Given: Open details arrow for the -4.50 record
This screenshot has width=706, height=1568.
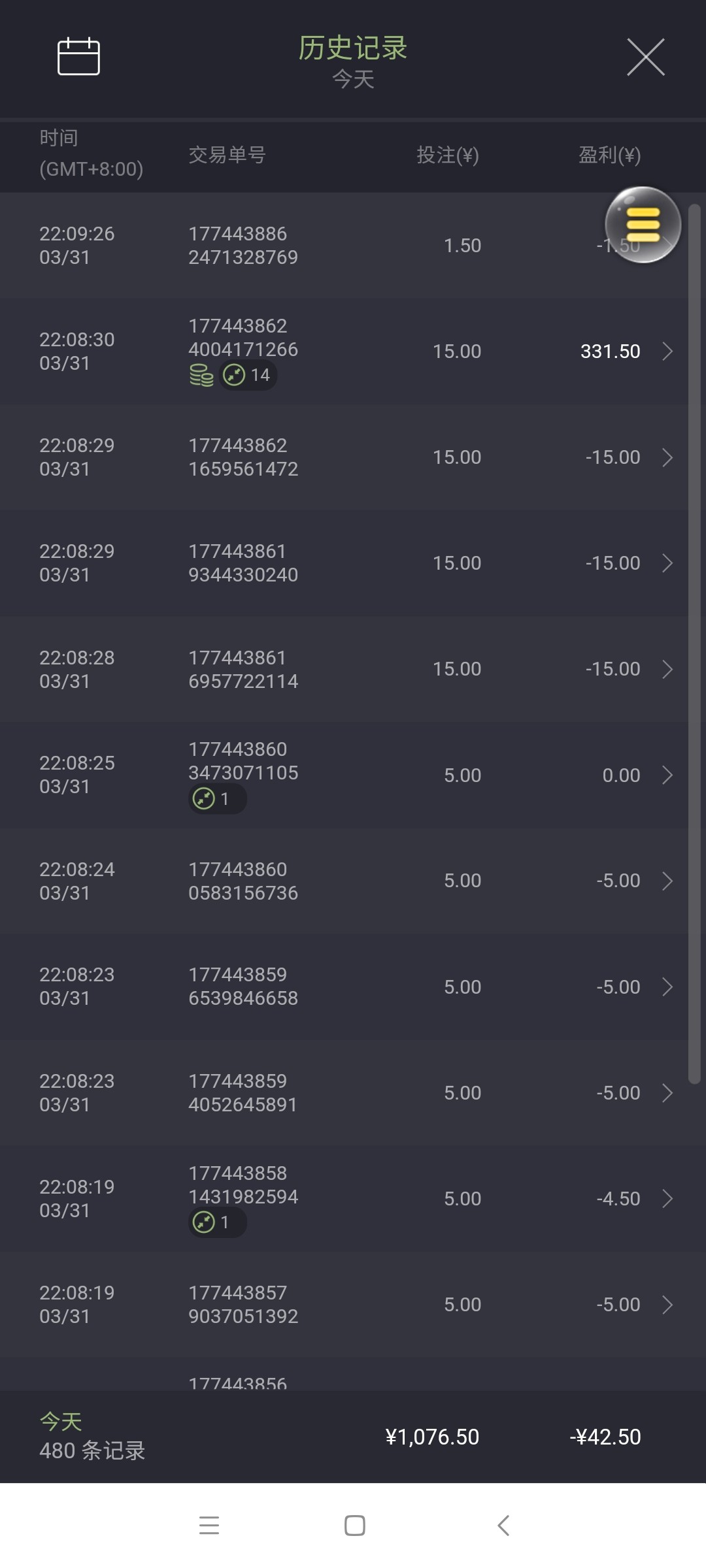Looking at the screenshot, I should coord(667,1198).
